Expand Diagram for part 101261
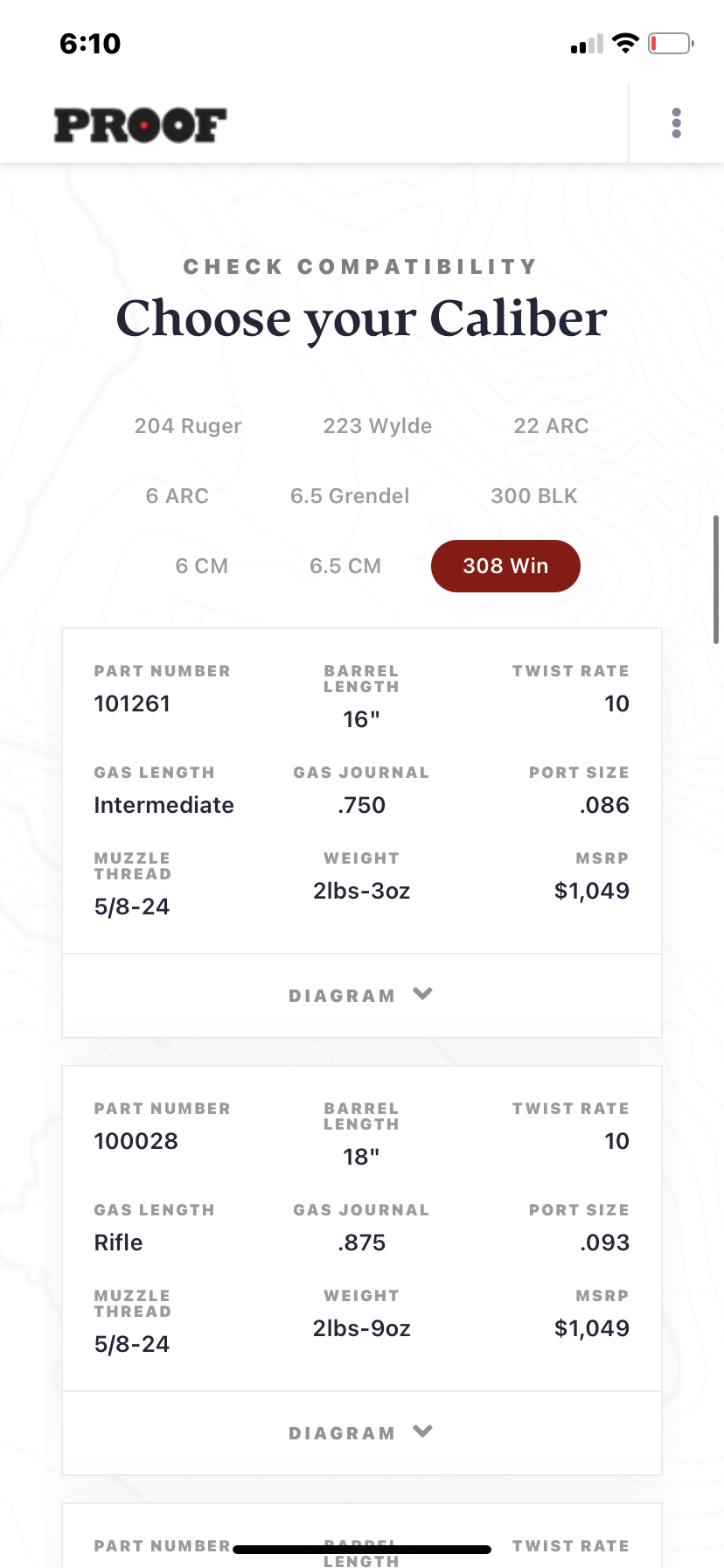Viewport: 724px width, 1568px height. point(343,996)
